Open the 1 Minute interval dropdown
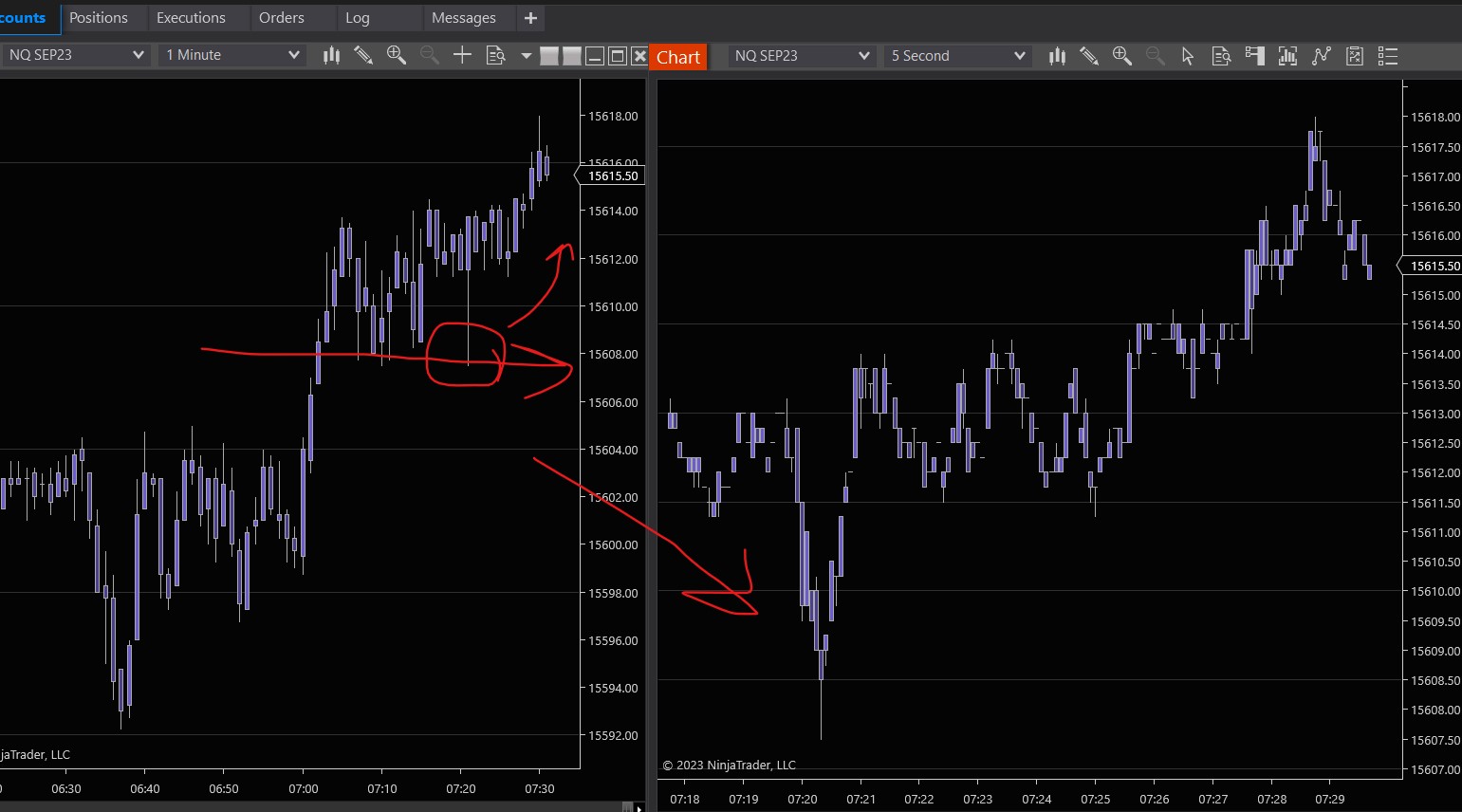Viewport: 1462px width, 812px height. click(232, 55)
